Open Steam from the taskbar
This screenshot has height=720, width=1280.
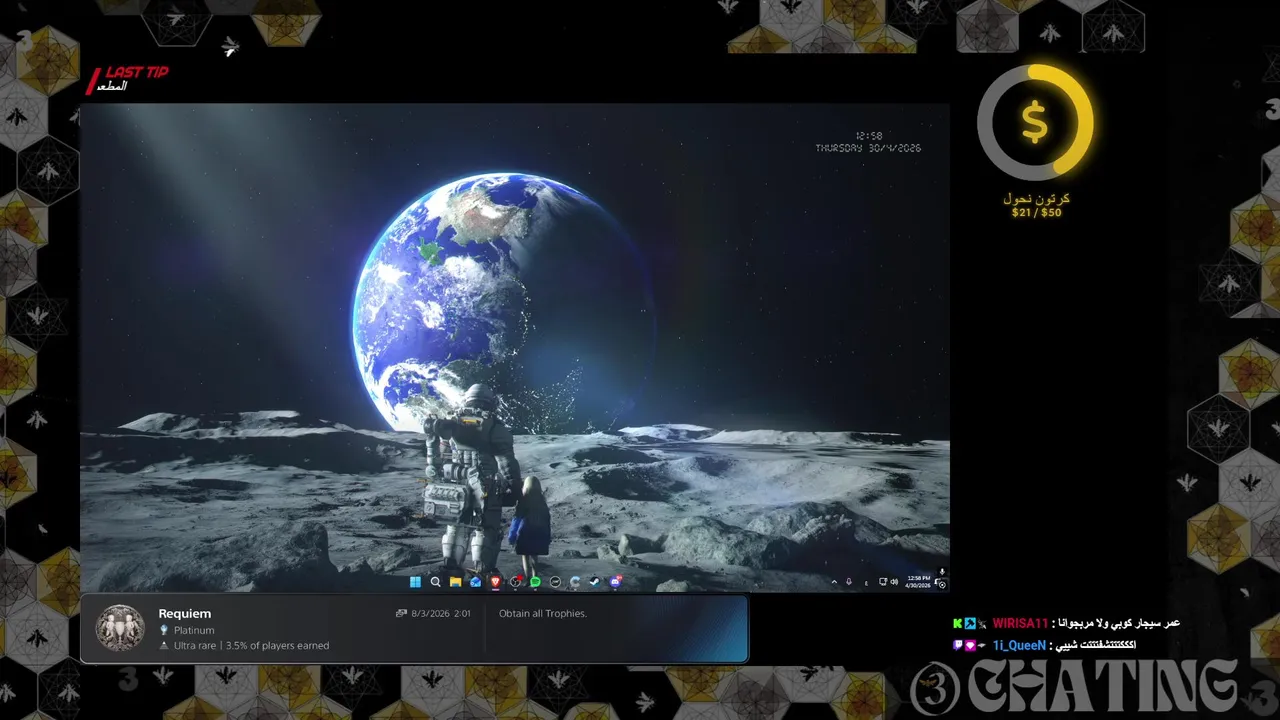click(x=595, y=582)
